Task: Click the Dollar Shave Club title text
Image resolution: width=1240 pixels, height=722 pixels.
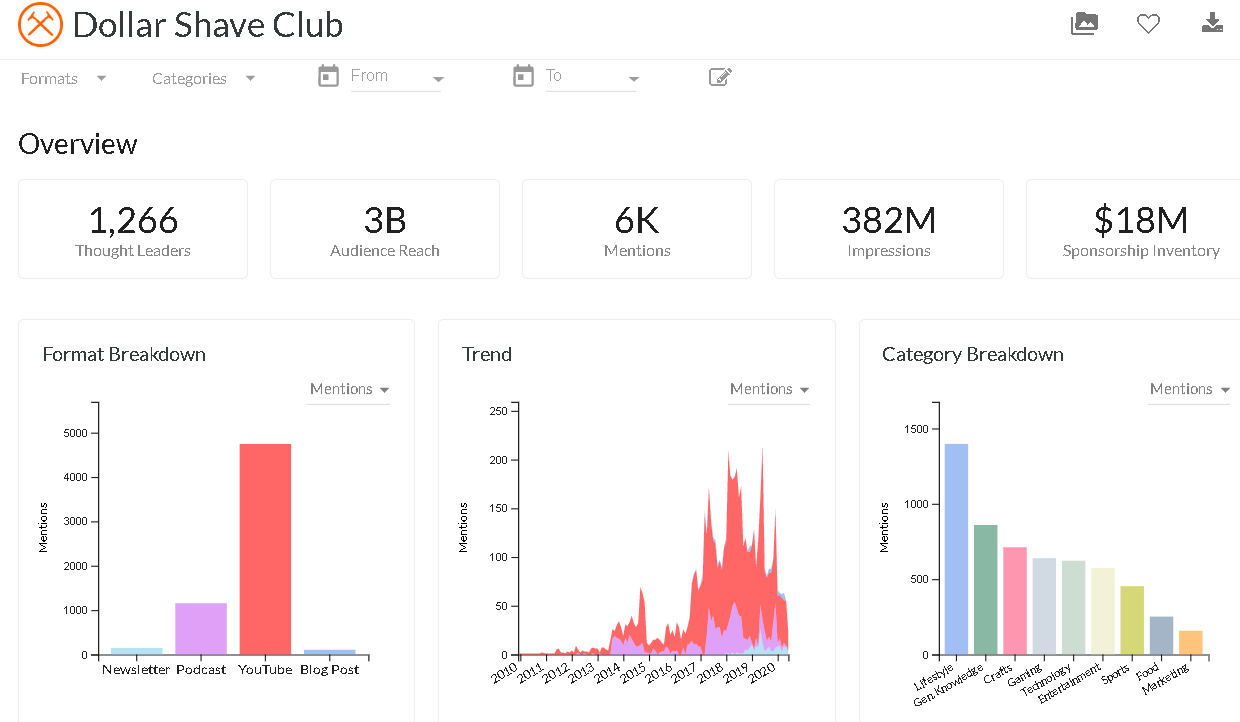Action: [208, 25]
